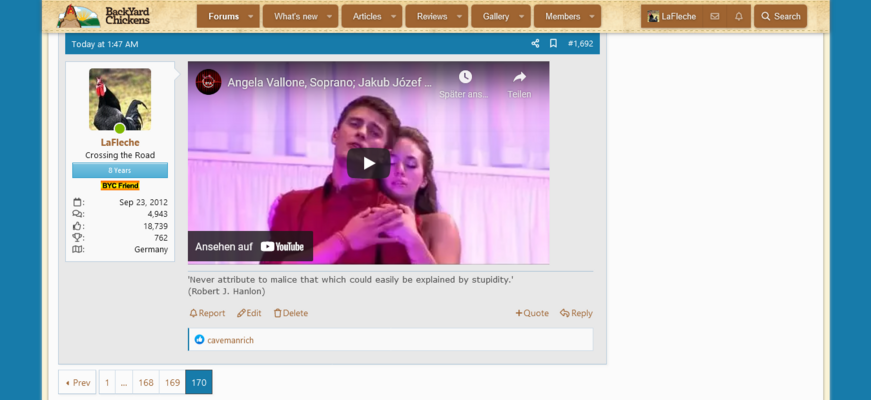Open the alerts bell icon
The height and width of the screenshot is (400, 871).
tap(739, 17)
